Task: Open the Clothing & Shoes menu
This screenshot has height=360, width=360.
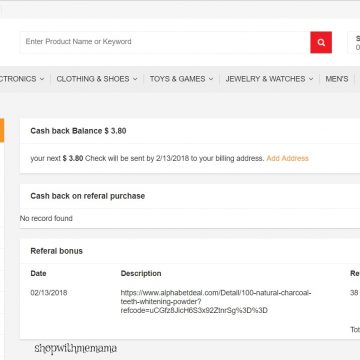Action: [97, 79]
